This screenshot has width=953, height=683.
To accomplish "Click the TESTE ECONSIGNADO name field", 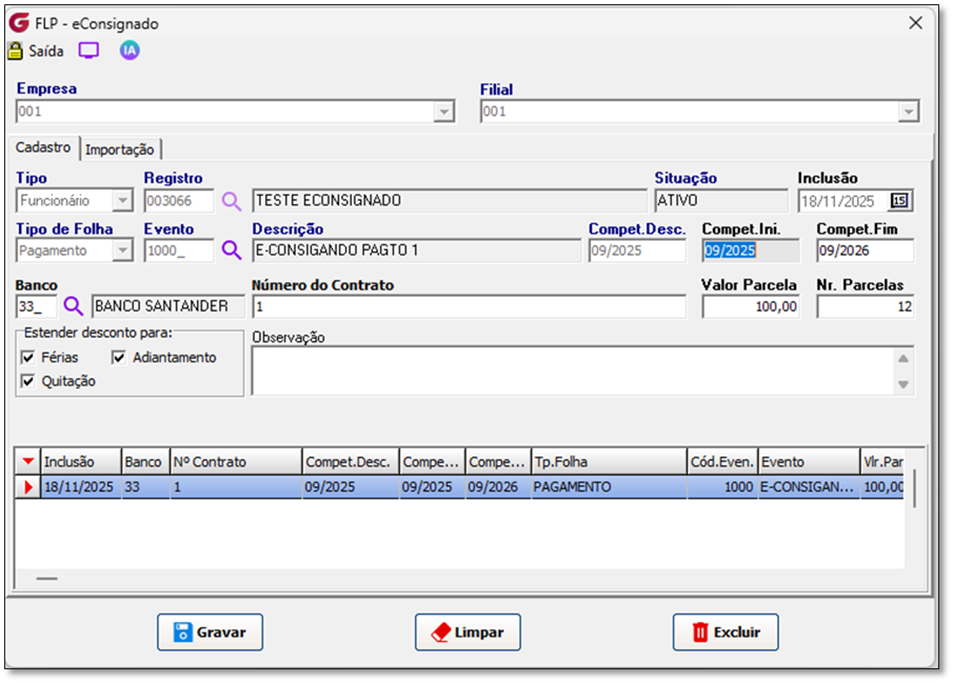I will click(450, 201).
